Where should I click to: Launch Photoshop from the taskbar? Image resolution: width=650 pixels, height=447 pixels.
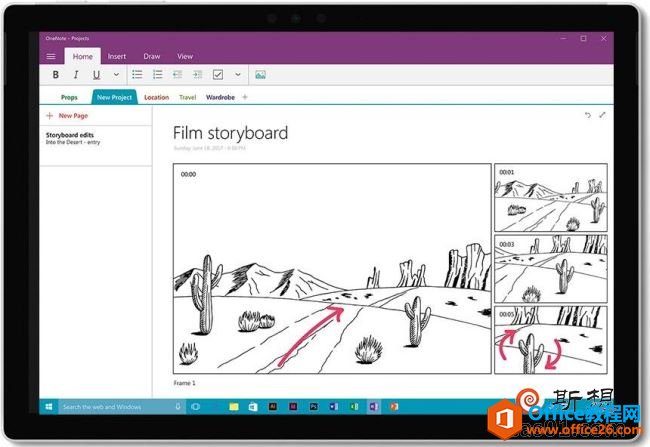coord(314,407)
